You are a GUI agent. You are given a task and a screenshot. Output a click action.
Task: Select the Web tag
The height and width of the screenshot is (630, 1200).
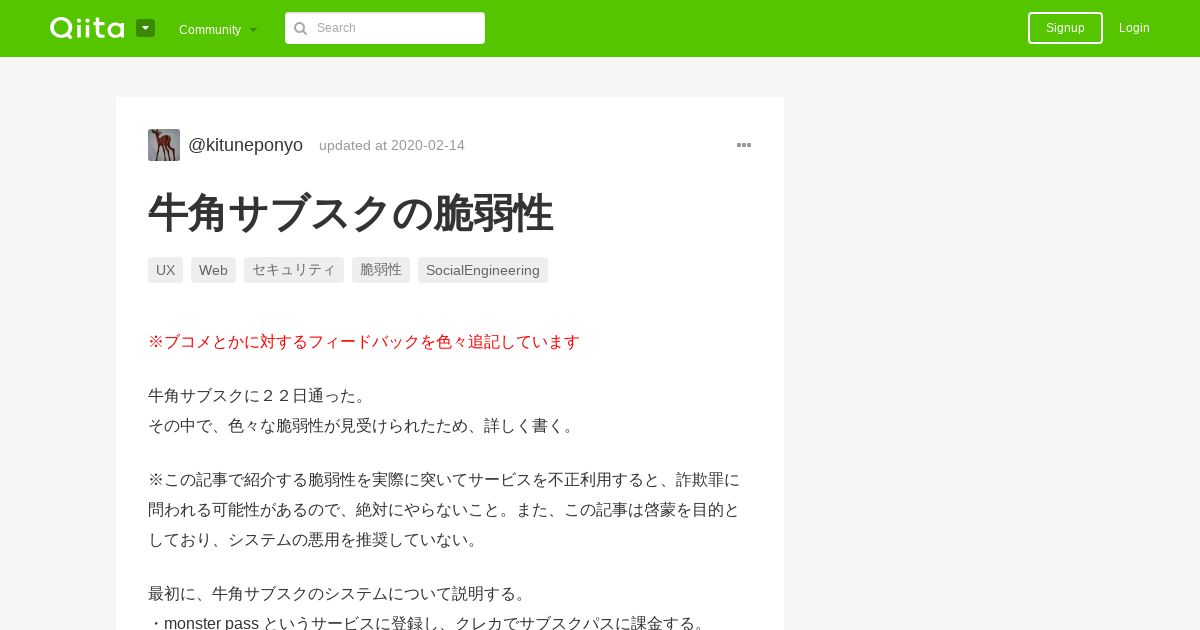click(x=213, y=270)
